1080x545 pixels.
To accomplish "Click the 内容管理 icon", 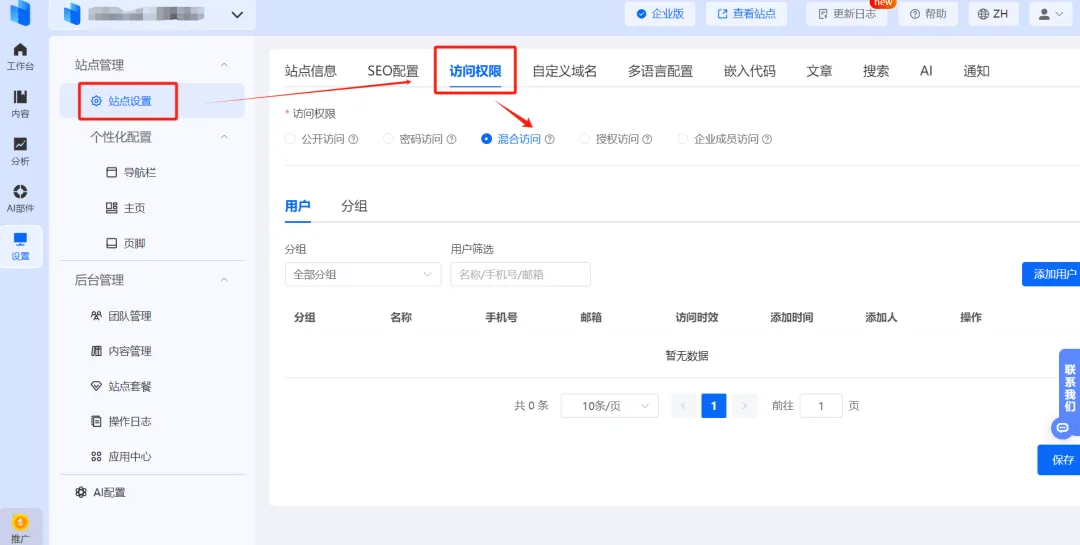I will (96, 351).
